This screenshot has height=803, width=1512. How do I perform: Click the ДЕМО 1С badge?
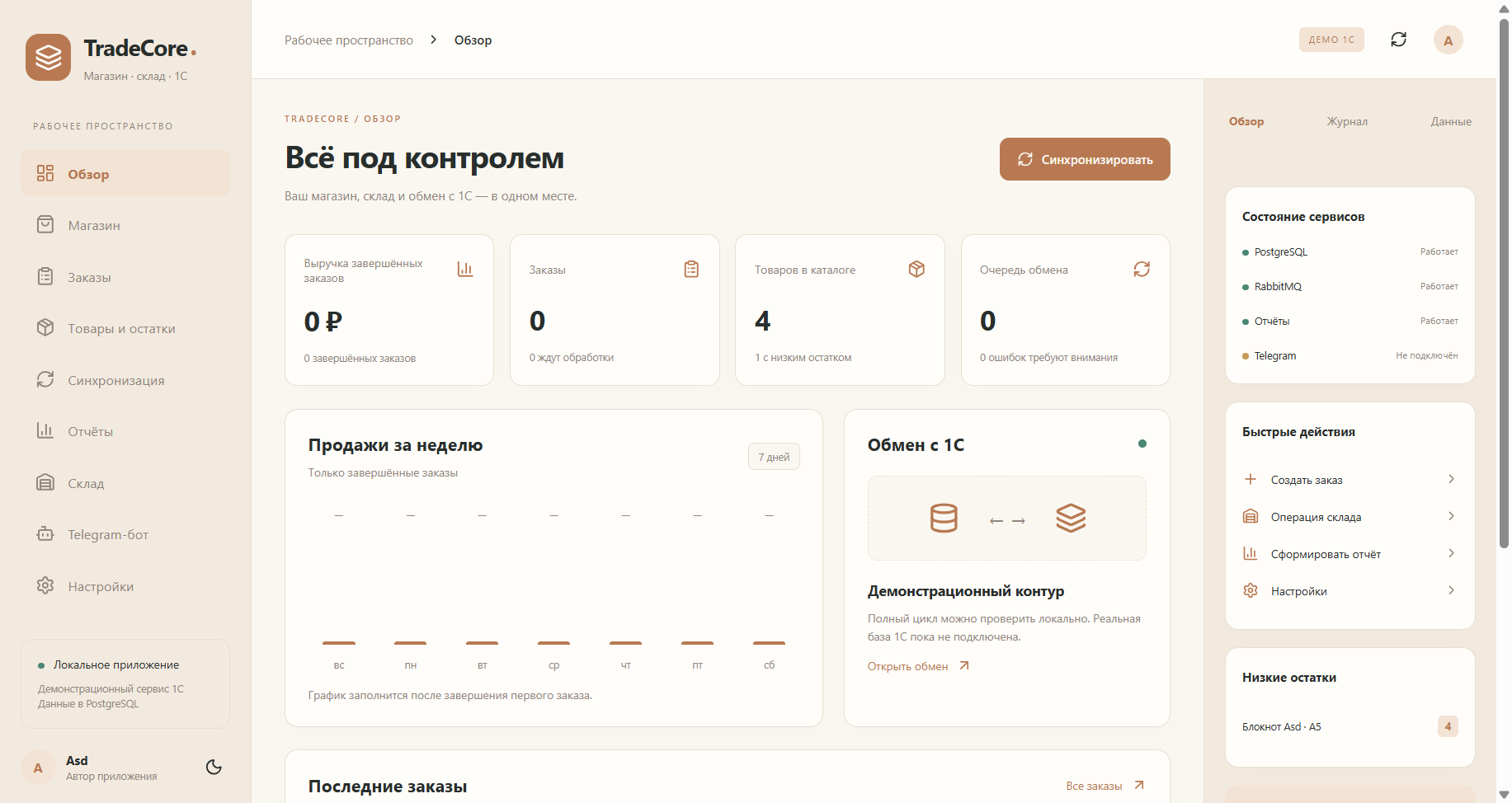1331,40
